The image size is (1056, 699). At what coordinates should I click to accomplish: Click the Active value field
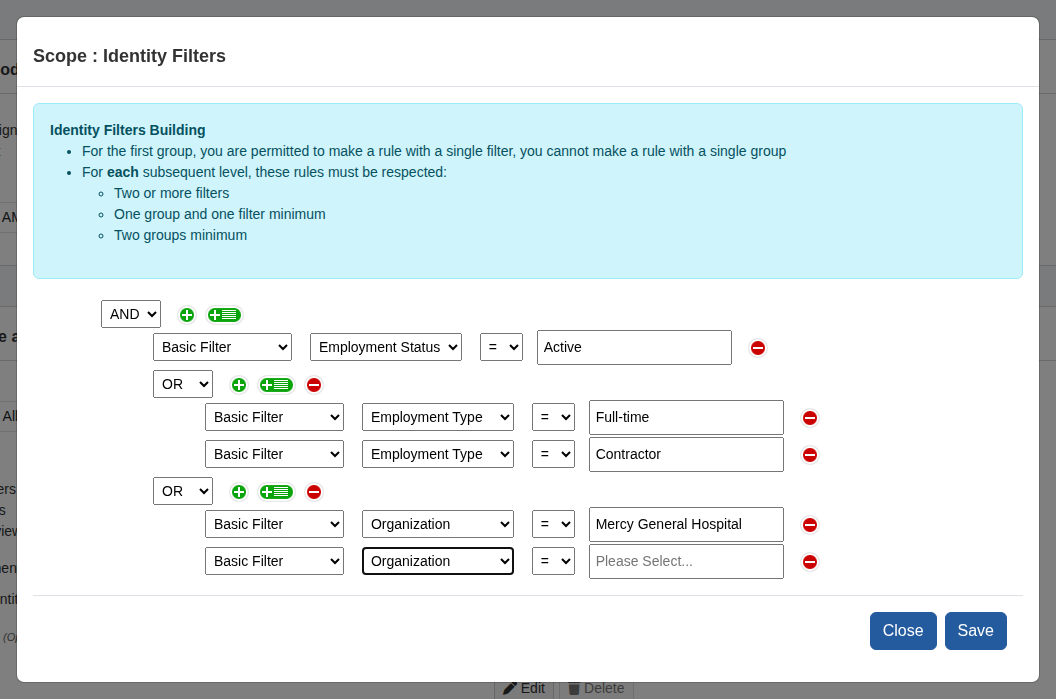pos(634,347)
